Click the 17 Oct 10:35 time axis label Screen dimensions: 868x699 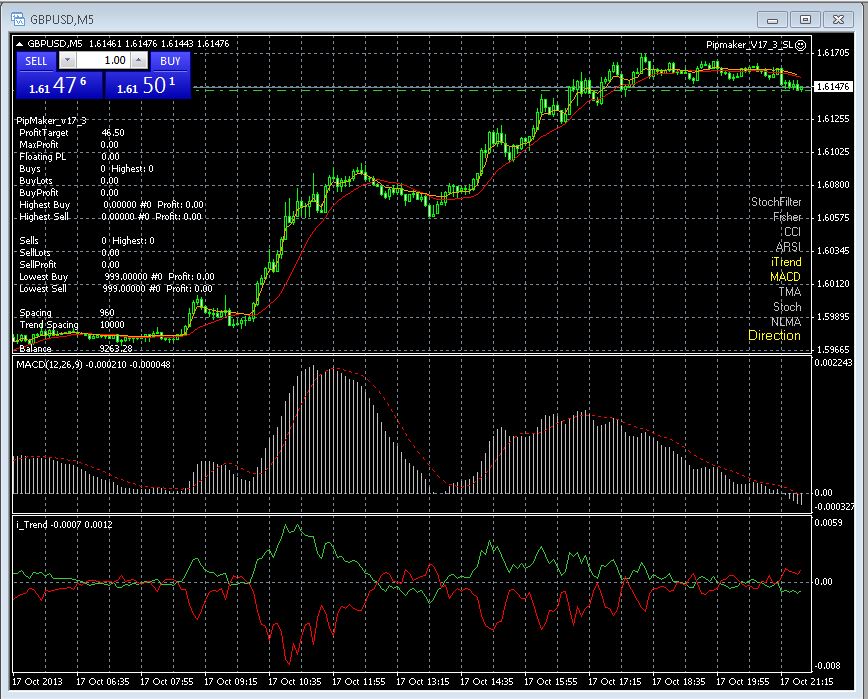pos(295,682)
